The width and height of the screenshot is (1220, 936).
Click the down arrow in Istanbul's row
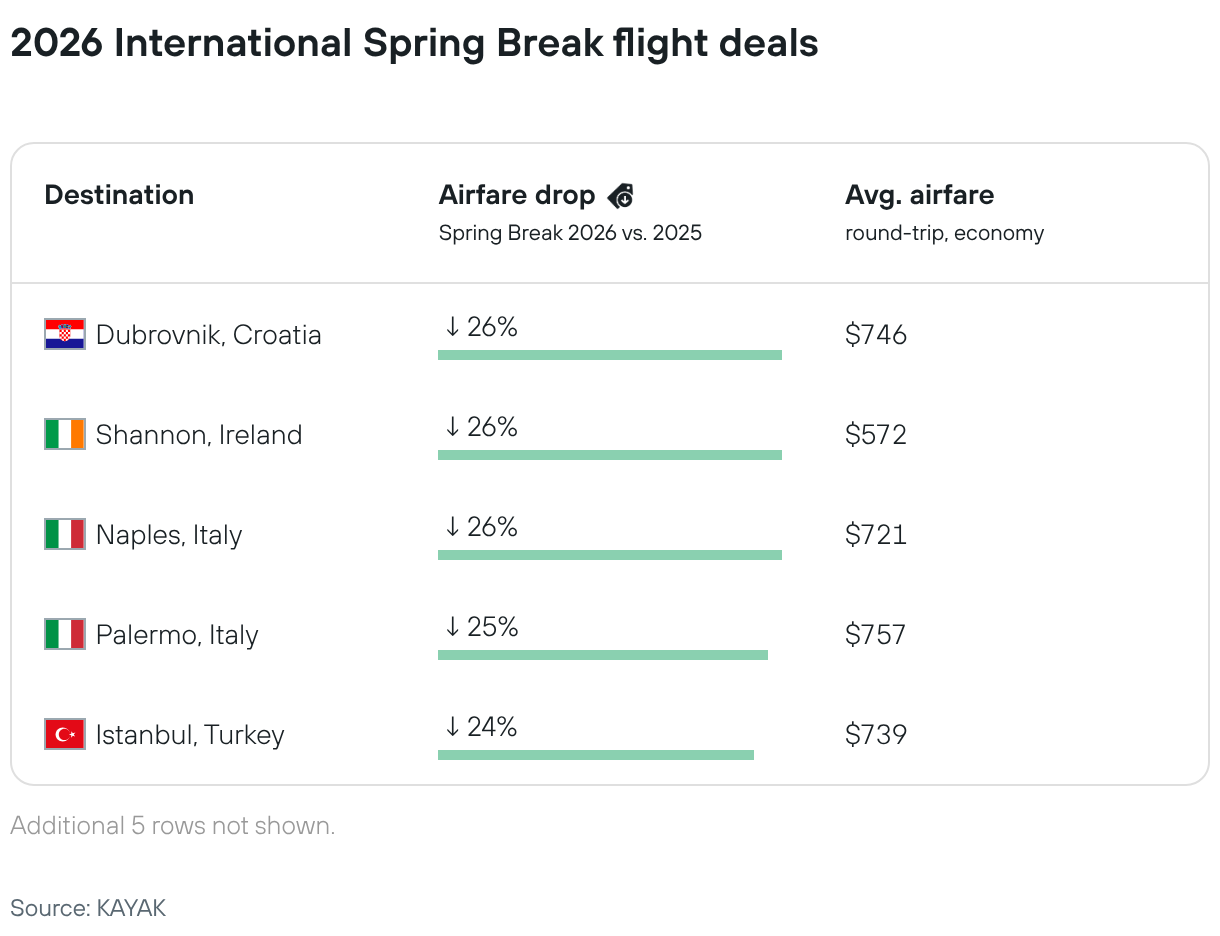[452, 727]
